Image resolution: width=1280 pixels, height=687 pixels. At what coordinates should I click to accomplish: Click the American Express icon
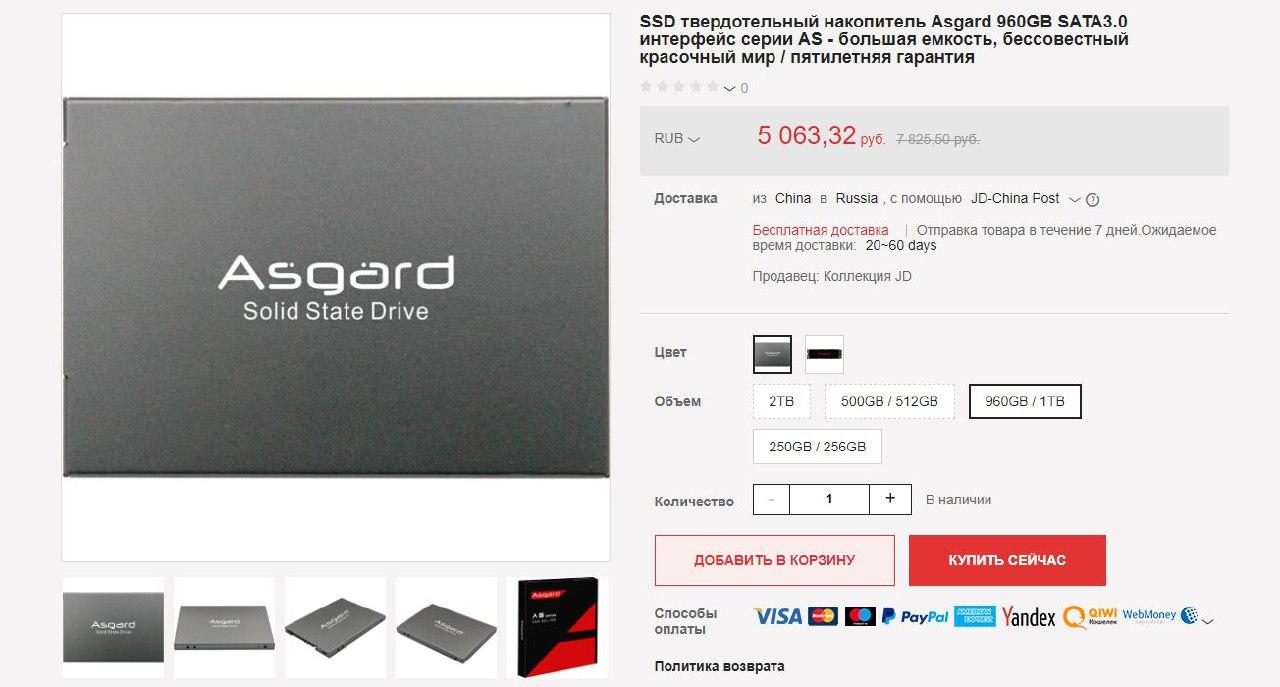pyautogui.click(x=974, y=616)
